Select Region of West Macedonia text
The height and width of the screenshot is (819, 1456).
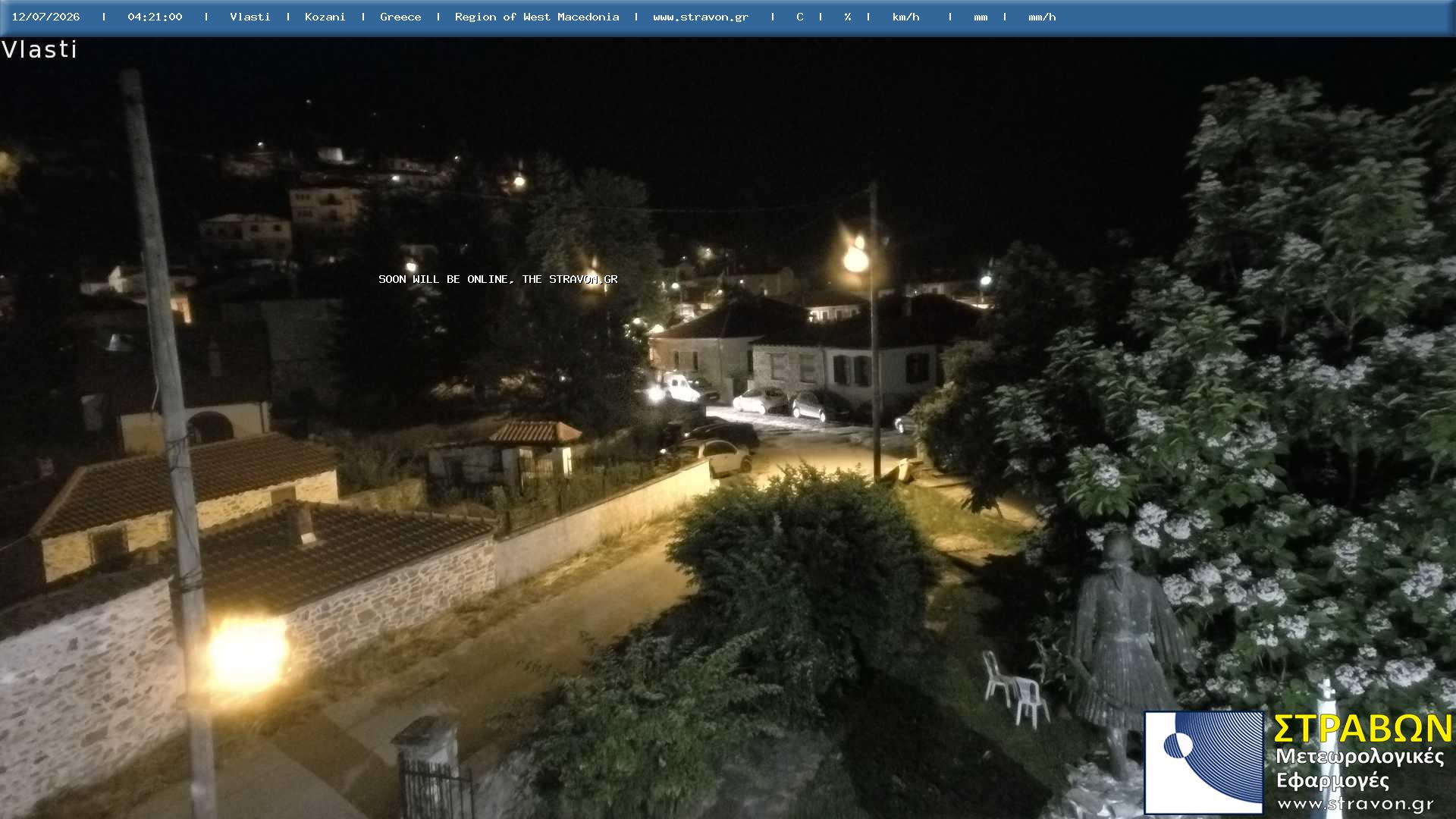click(537, 17)
